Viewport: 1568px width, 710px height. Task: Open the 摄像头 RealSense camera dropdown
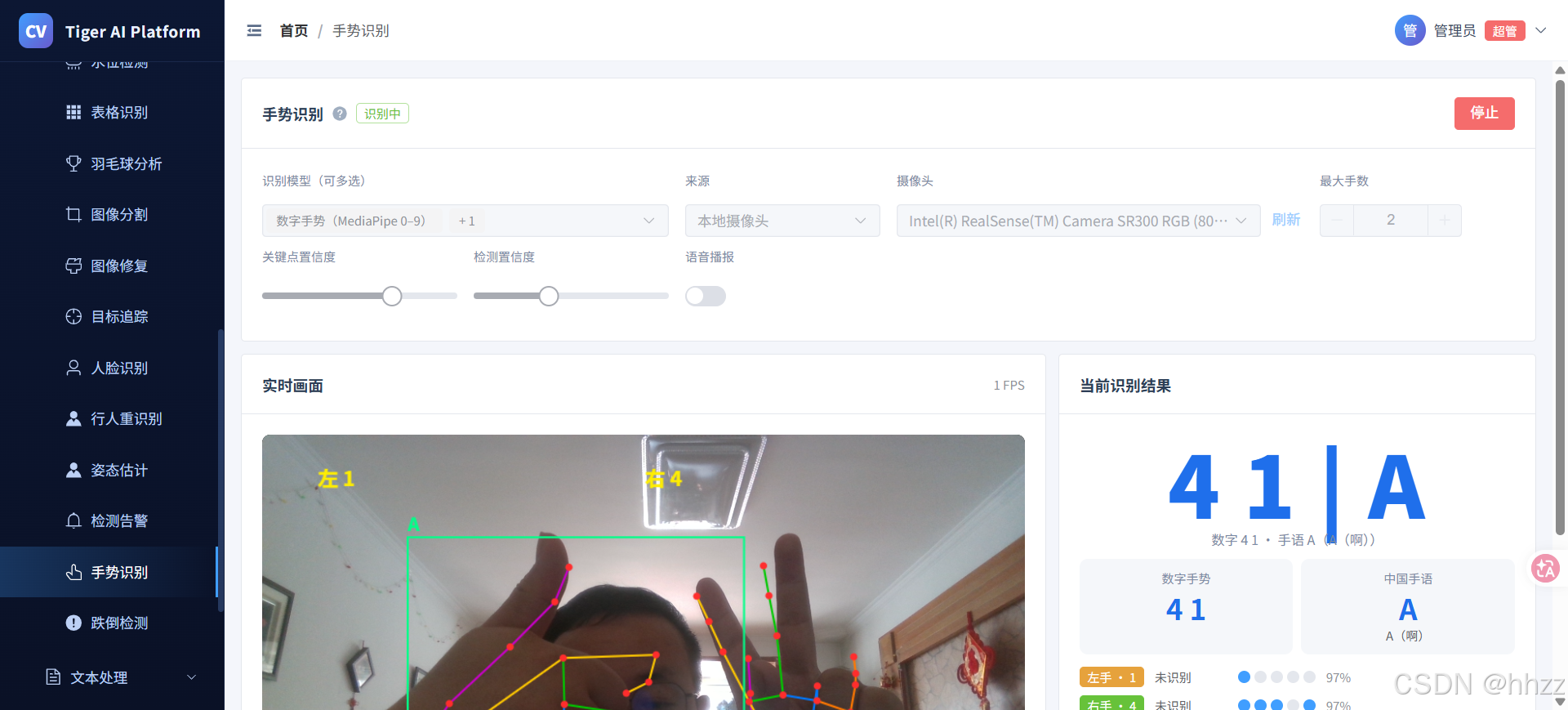click(1078, 221)
